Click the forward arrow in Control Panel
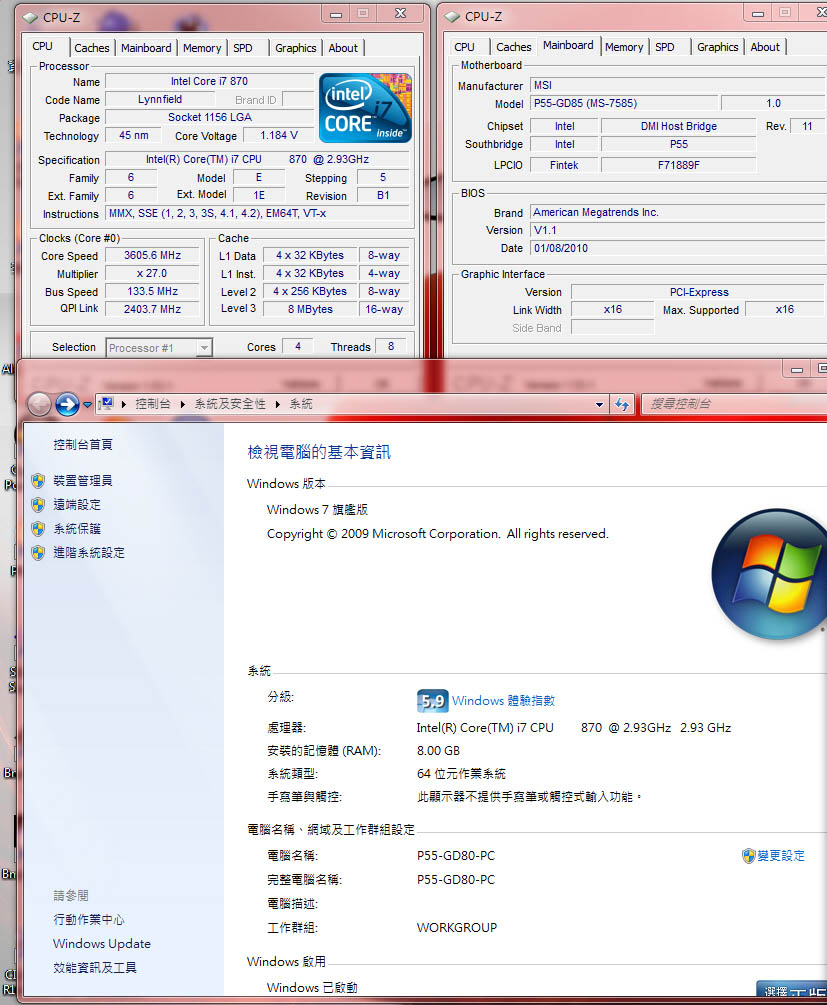 (x=67, y=404)
